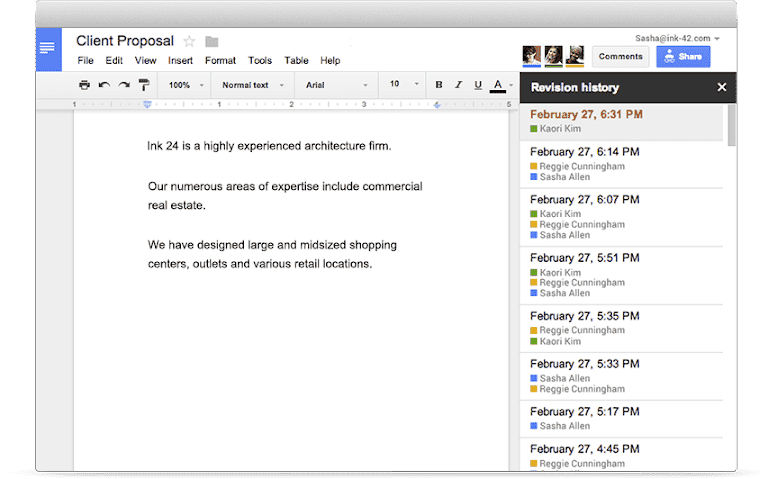Click the redo arrow icon
This screenshot has width=768, height=479.
click(x=124, y=85)
